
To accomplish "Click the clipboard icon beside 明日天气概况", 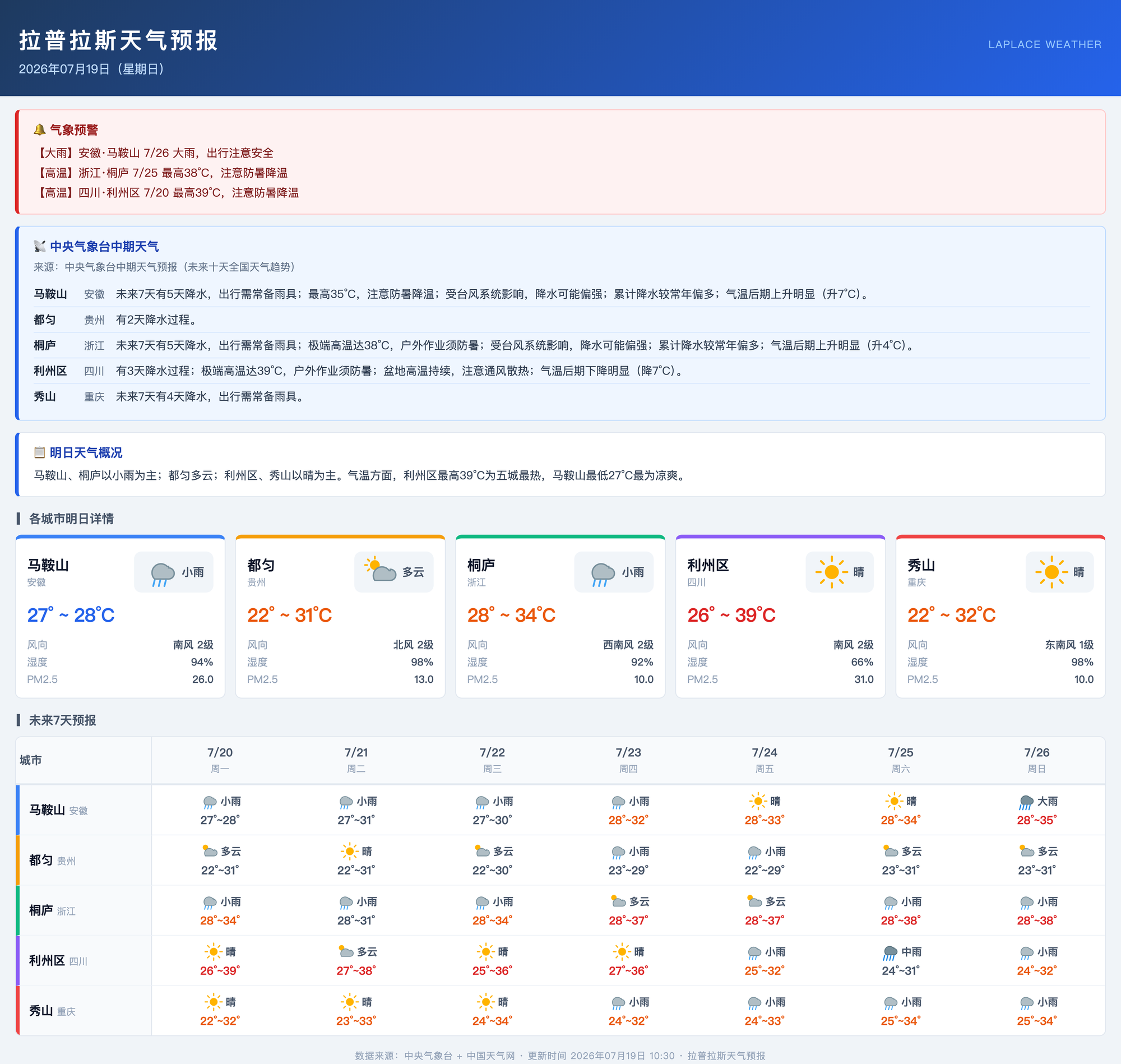I will tap(39, 452).
